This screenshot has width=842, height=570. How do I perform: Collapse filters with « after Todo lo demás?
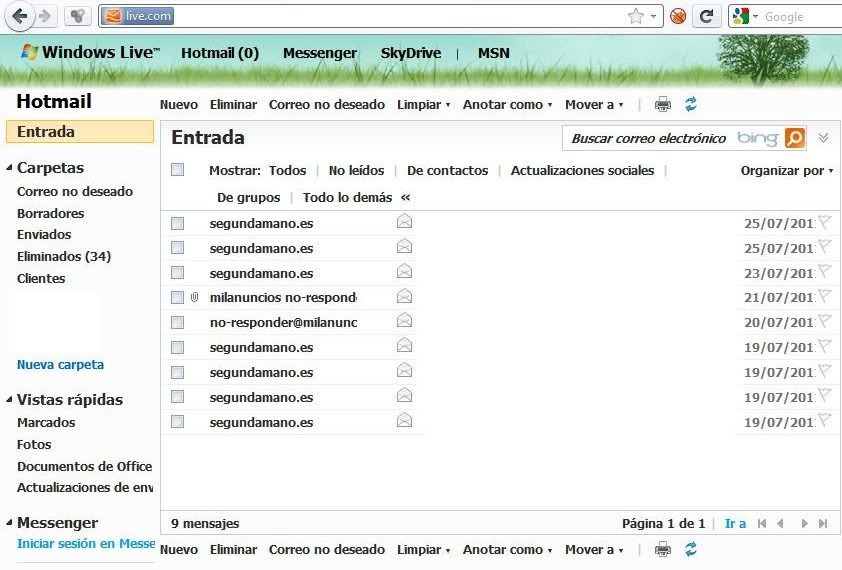405,198
